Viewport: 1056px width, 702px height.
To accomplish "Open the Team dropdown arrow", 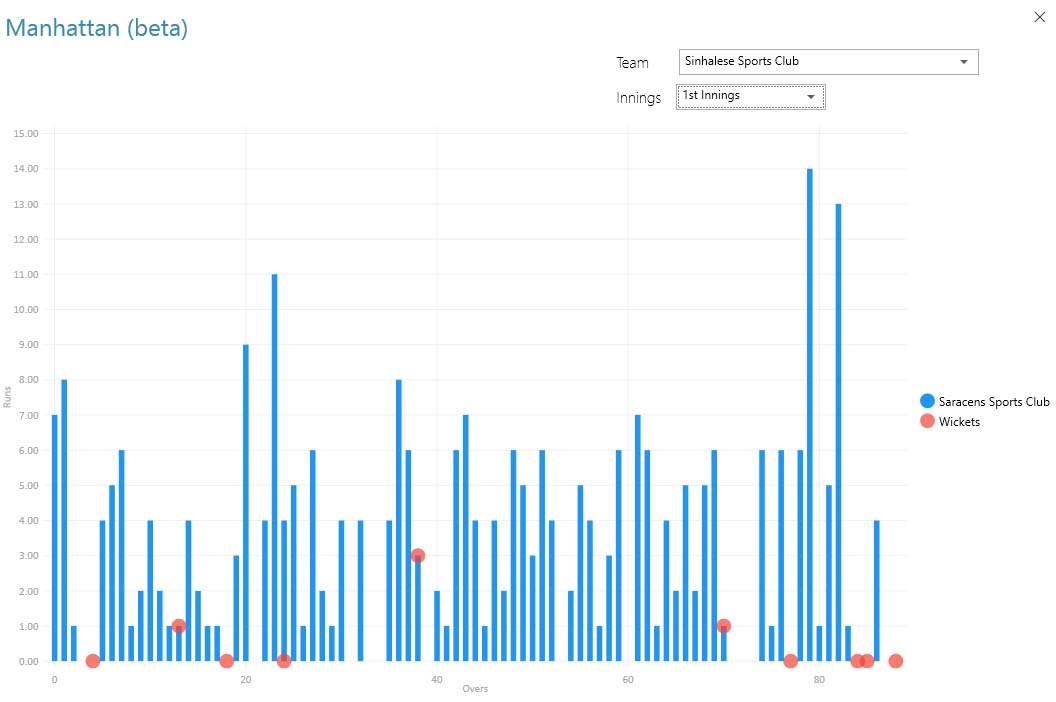I will 963,62.
